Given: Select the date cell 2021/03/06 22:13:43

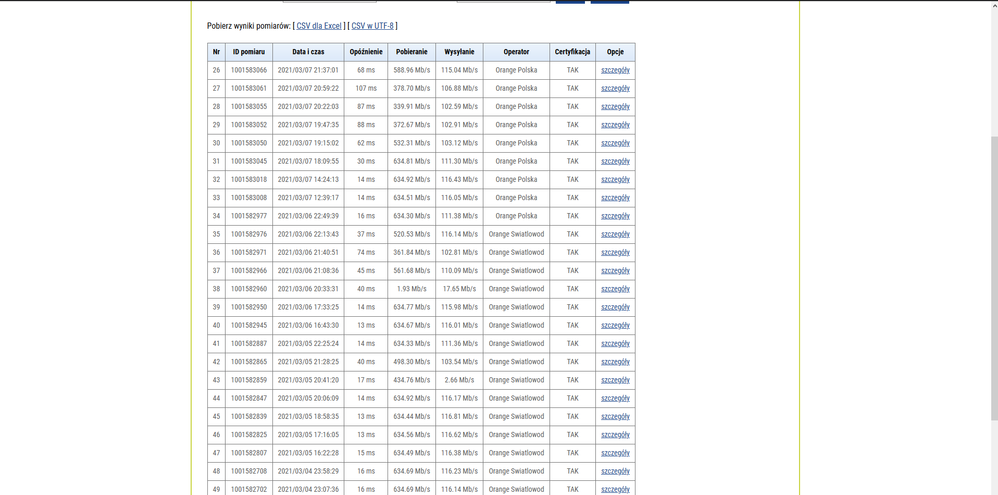Looking at the screenshot, I should coord(308,234).
